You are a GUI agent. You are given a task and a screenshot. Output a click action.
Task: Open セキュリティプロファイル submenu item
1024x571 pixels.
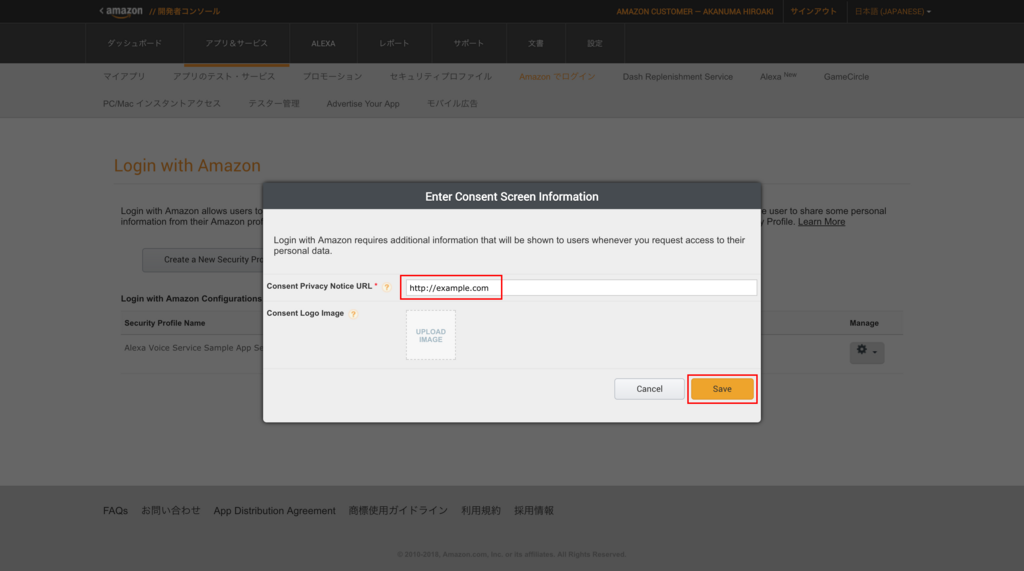pyautogui.click(x=441, y=76)
